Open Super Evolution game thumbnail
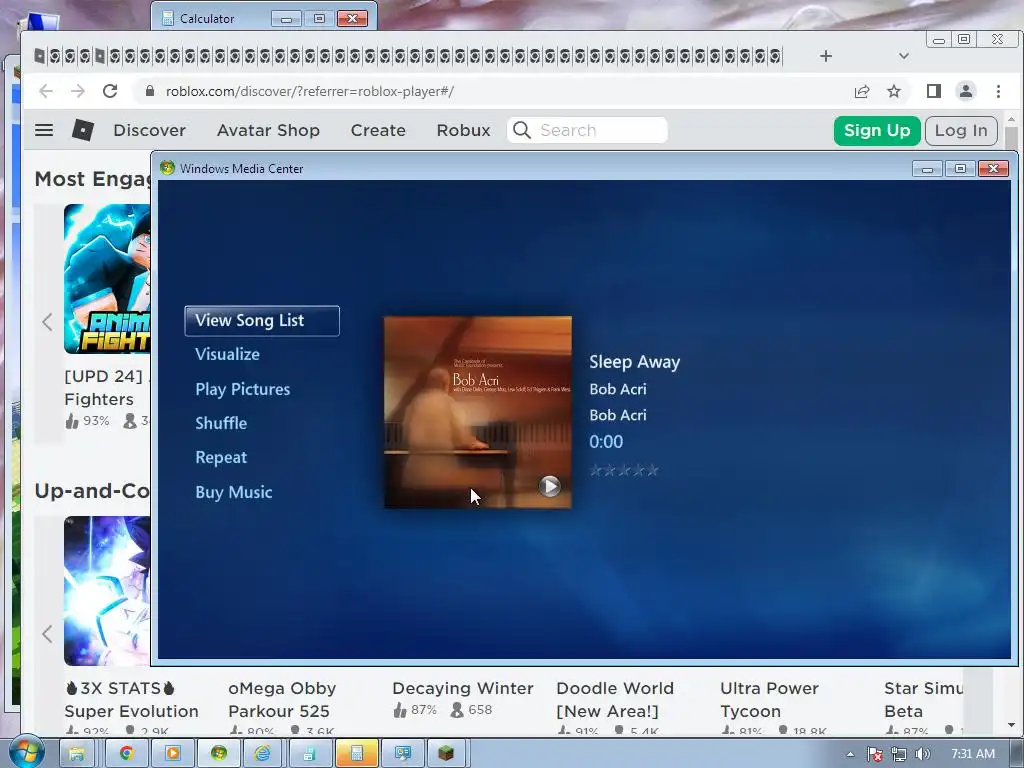 pos(107,591)
